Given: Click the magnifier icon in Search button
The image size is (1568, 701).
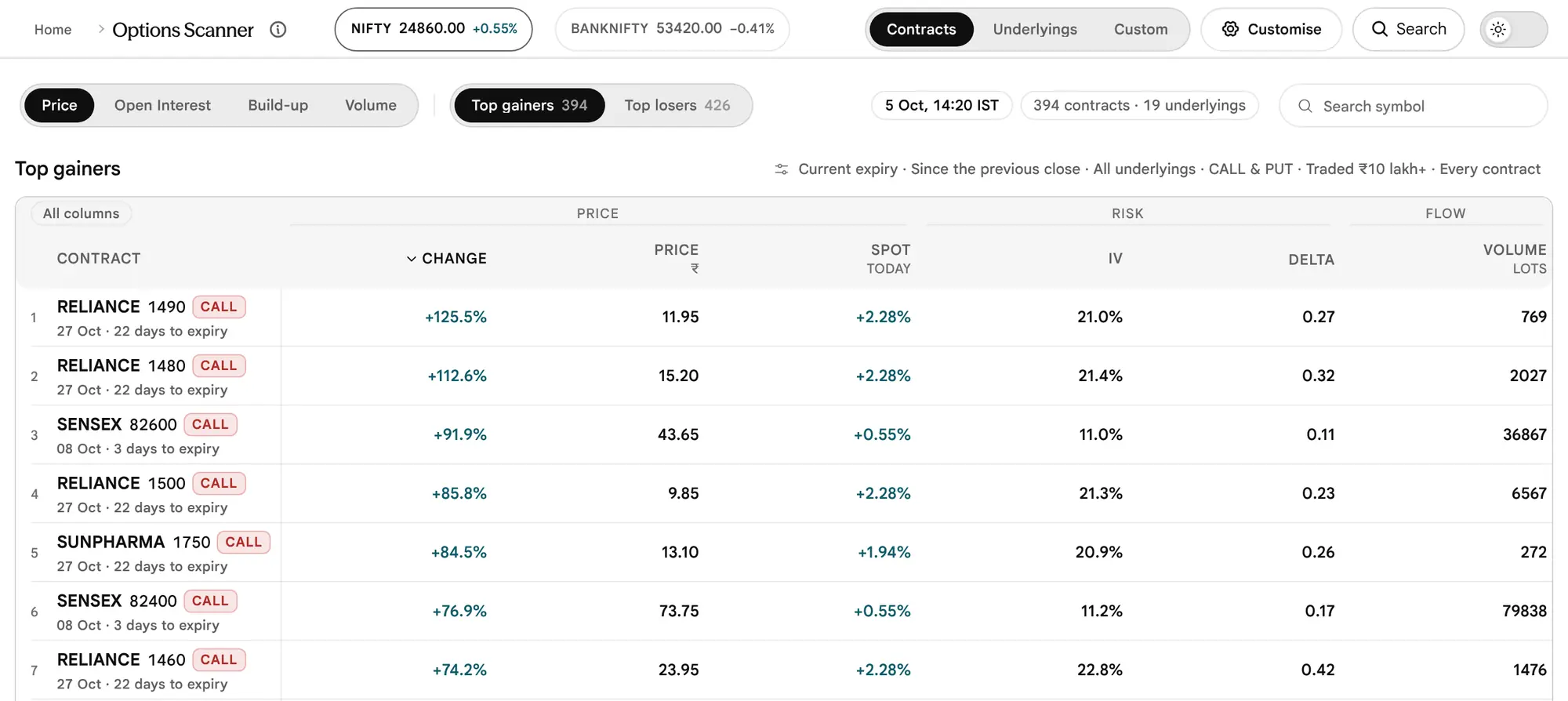Looking at the screenshot, I should pyautogui.click(x=1380, y=29).
